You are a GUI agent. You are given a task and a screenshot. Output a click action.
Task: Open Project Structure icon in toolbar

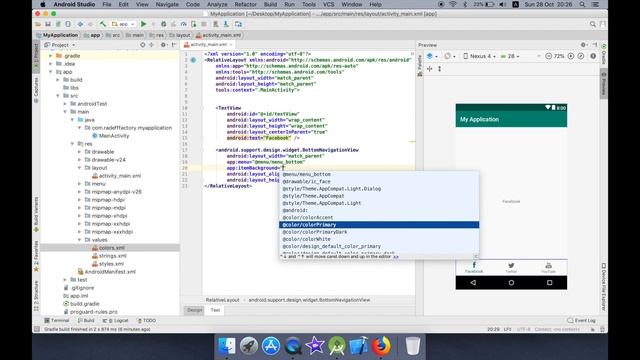click(x=238, y=24)
